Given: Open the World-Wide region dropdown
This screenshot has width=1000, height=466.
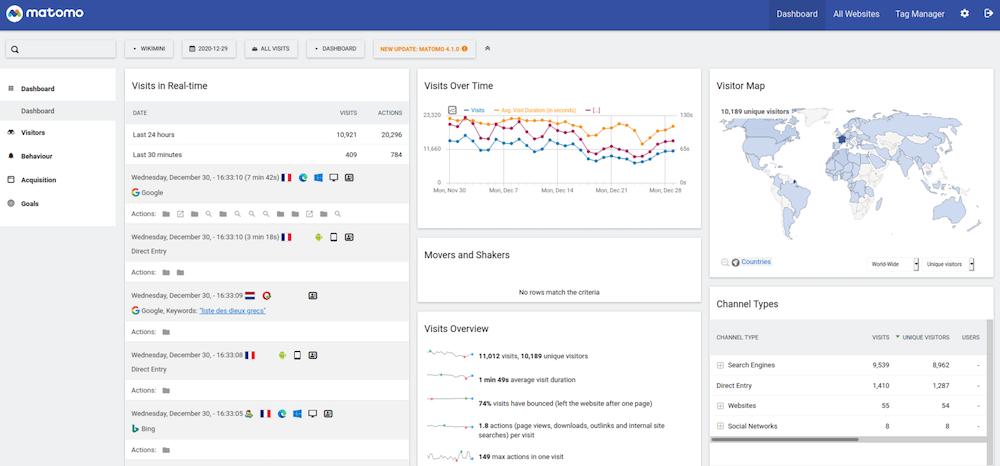Looking at the screenshot, I should pyautogui.click(x=893, y=264).
